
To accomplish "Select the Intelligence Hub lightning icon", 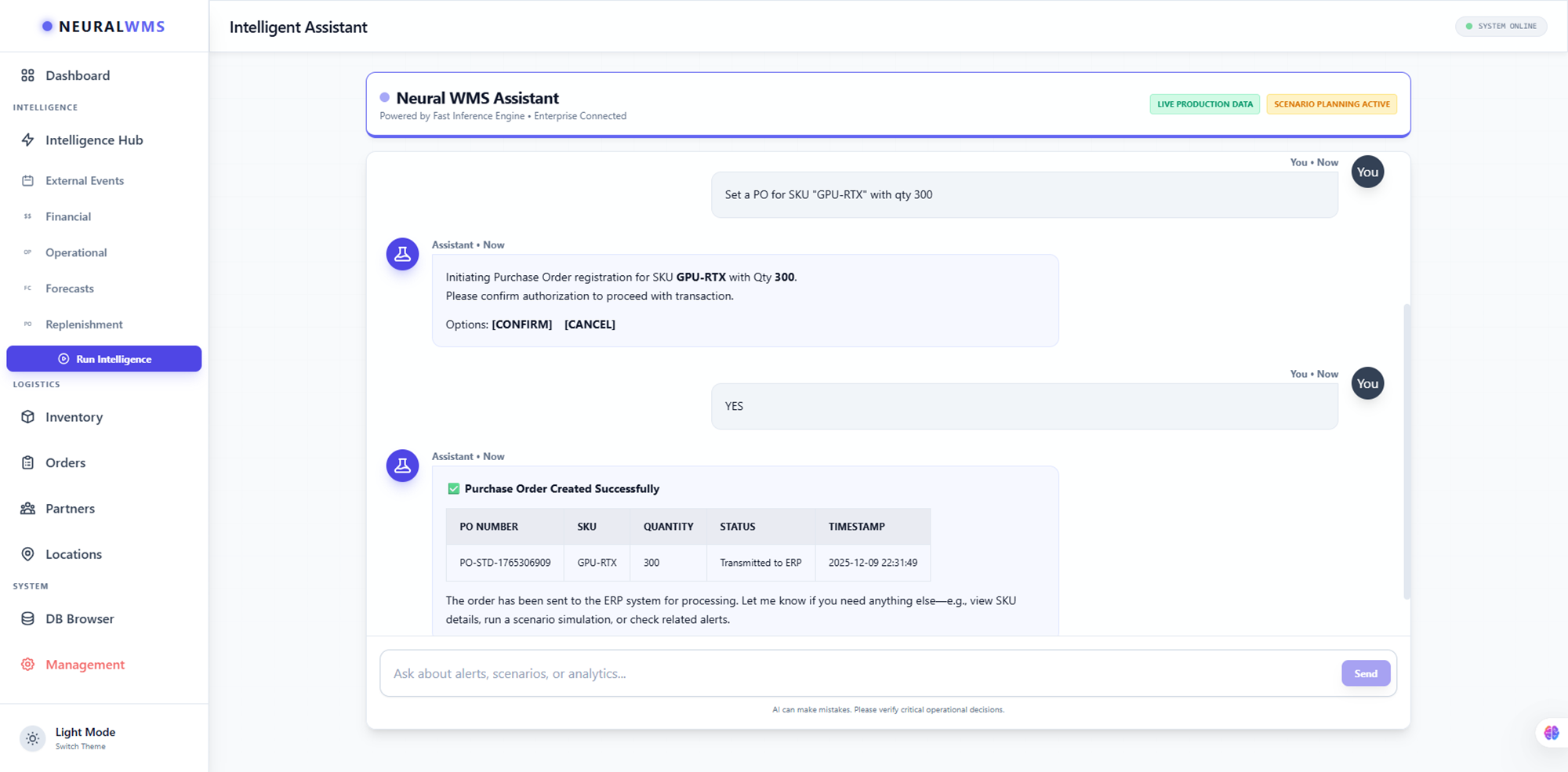I will 27,140.
